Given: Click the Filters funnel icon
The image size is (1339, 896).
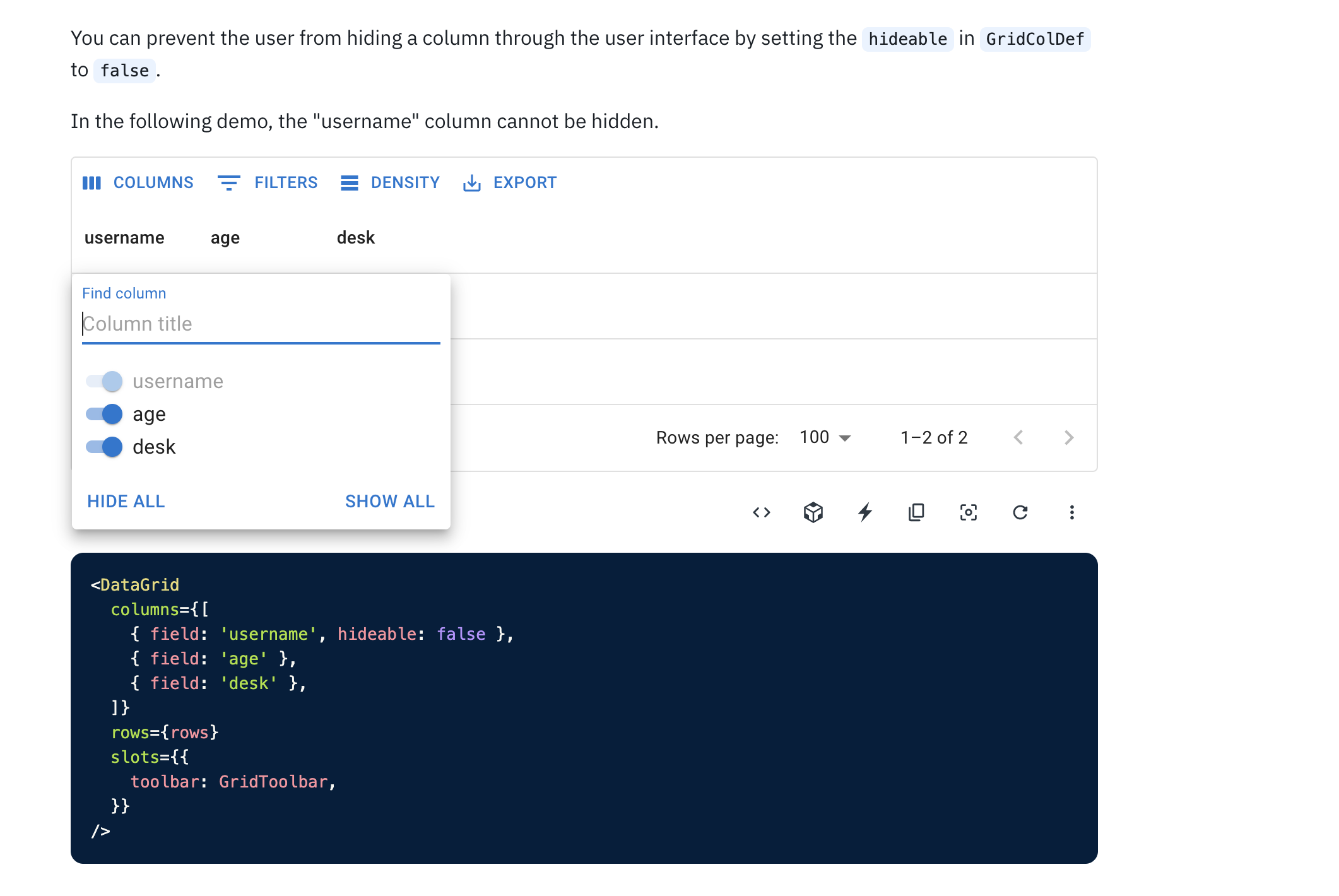Looking at the screenshot, I should (x=229, y=183).
